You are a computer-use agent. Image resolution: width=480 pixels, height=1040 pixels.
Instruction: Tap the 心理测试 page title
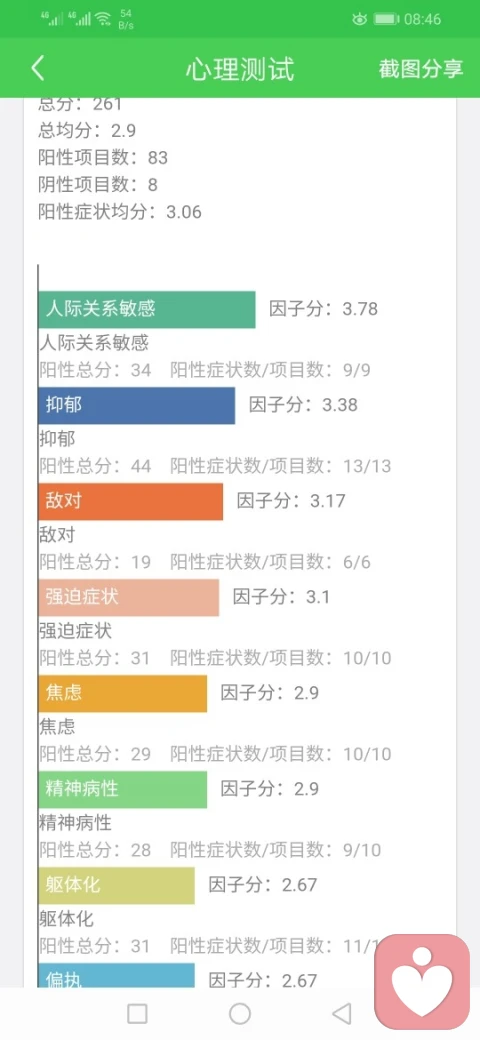coord(239,69)
